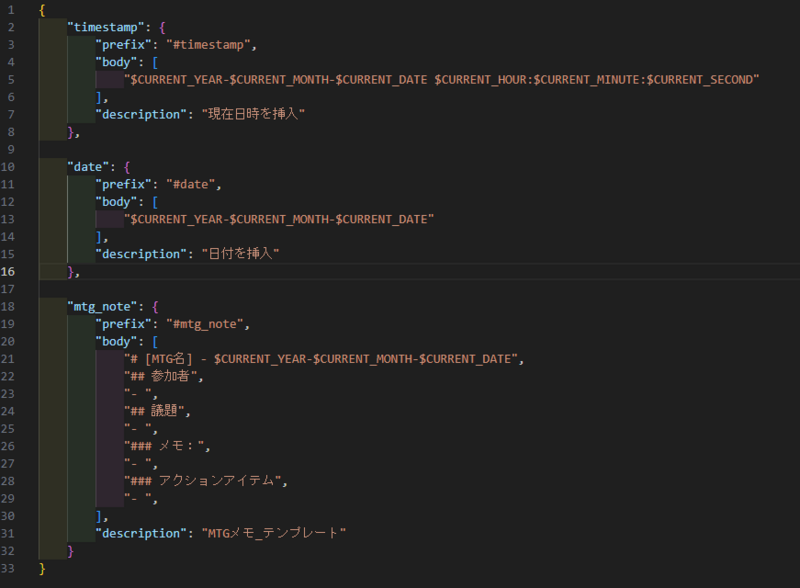Image resolution: width=800 pixels, height=588 pixels.
Task: Click the "#timestamp" prefix value
Action: click(208, 45)
